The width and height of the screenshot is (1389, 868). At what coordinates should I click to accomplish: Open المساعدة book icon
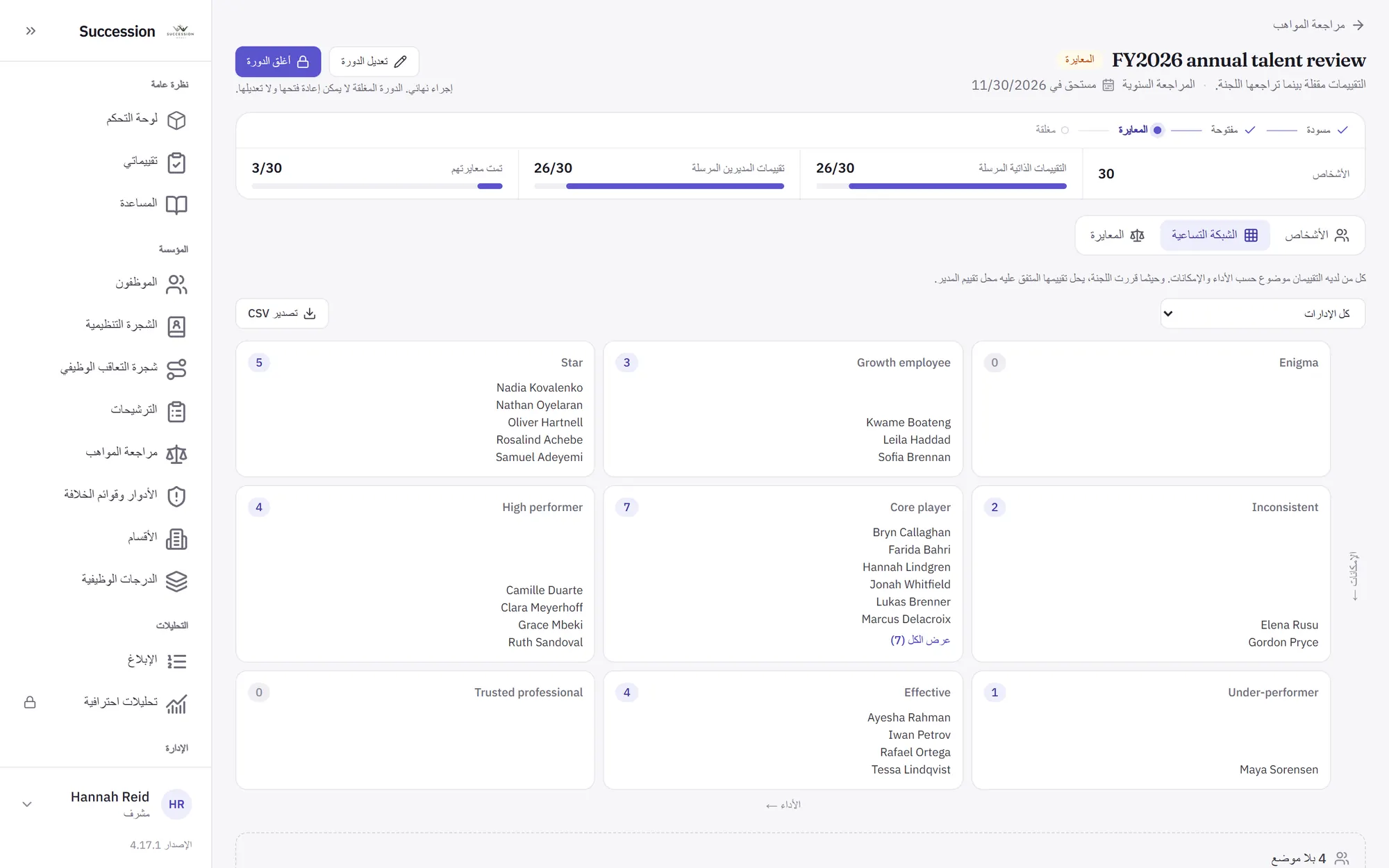(x=176, y=205)
